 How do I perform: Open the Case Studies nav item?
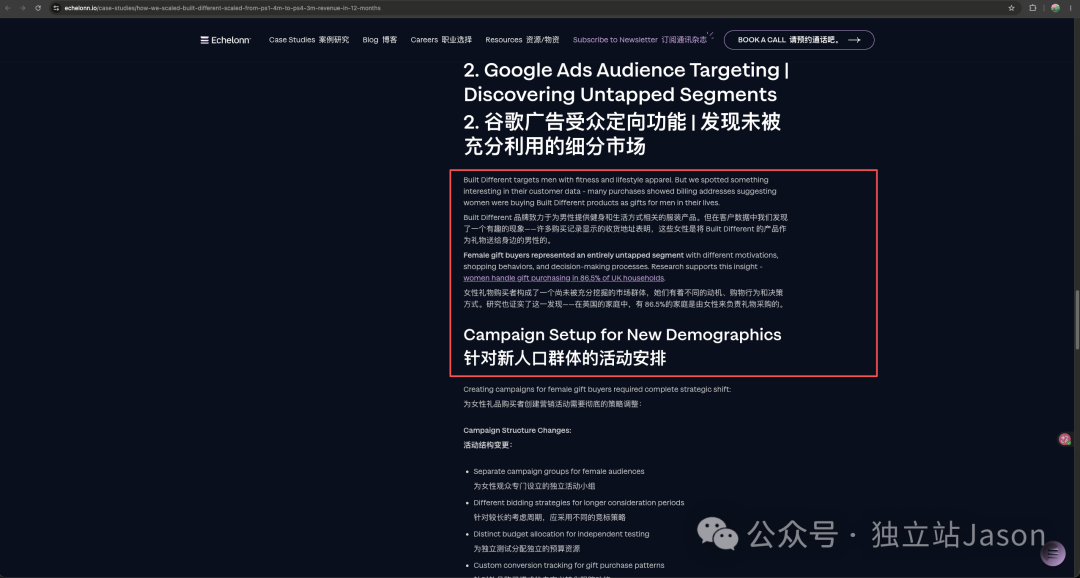[309, 40]
